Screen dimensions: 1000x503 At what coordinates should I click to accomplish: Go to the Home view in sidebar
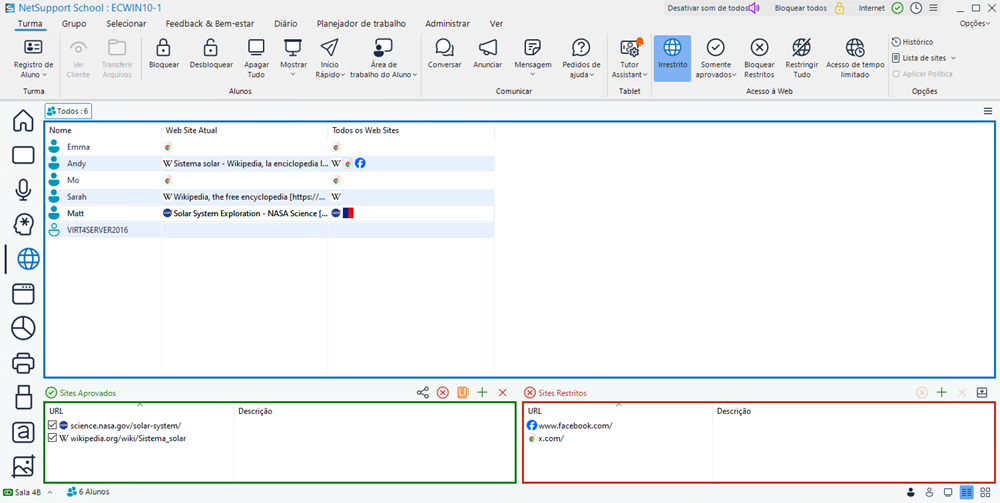click(24, 120)
